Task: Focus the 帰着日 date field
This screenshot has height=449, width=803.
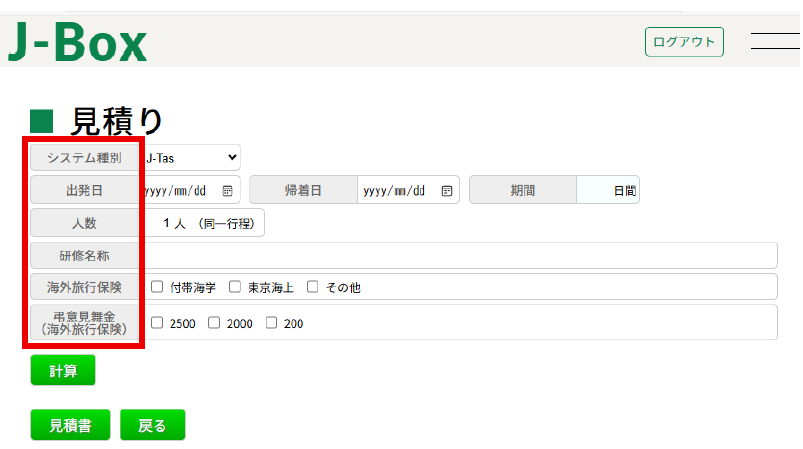Action: click(395, 190)
